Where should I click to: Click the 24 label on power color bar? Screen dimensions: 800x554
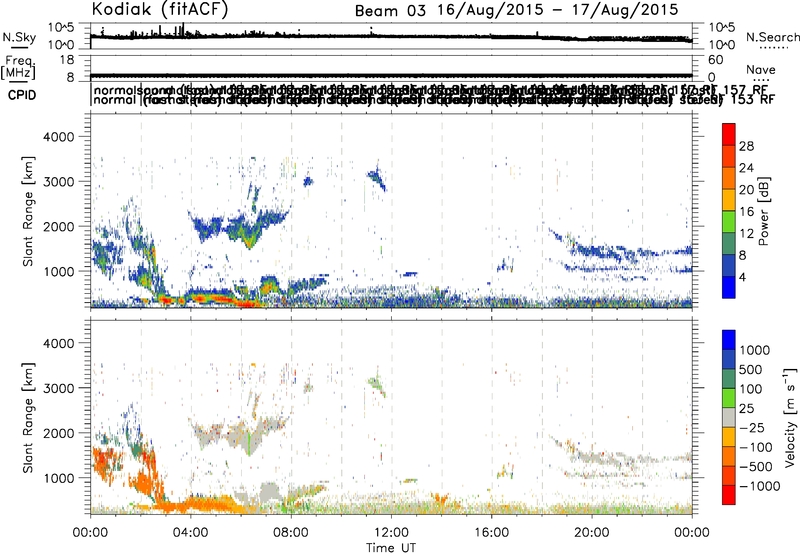tap(746, 168)
